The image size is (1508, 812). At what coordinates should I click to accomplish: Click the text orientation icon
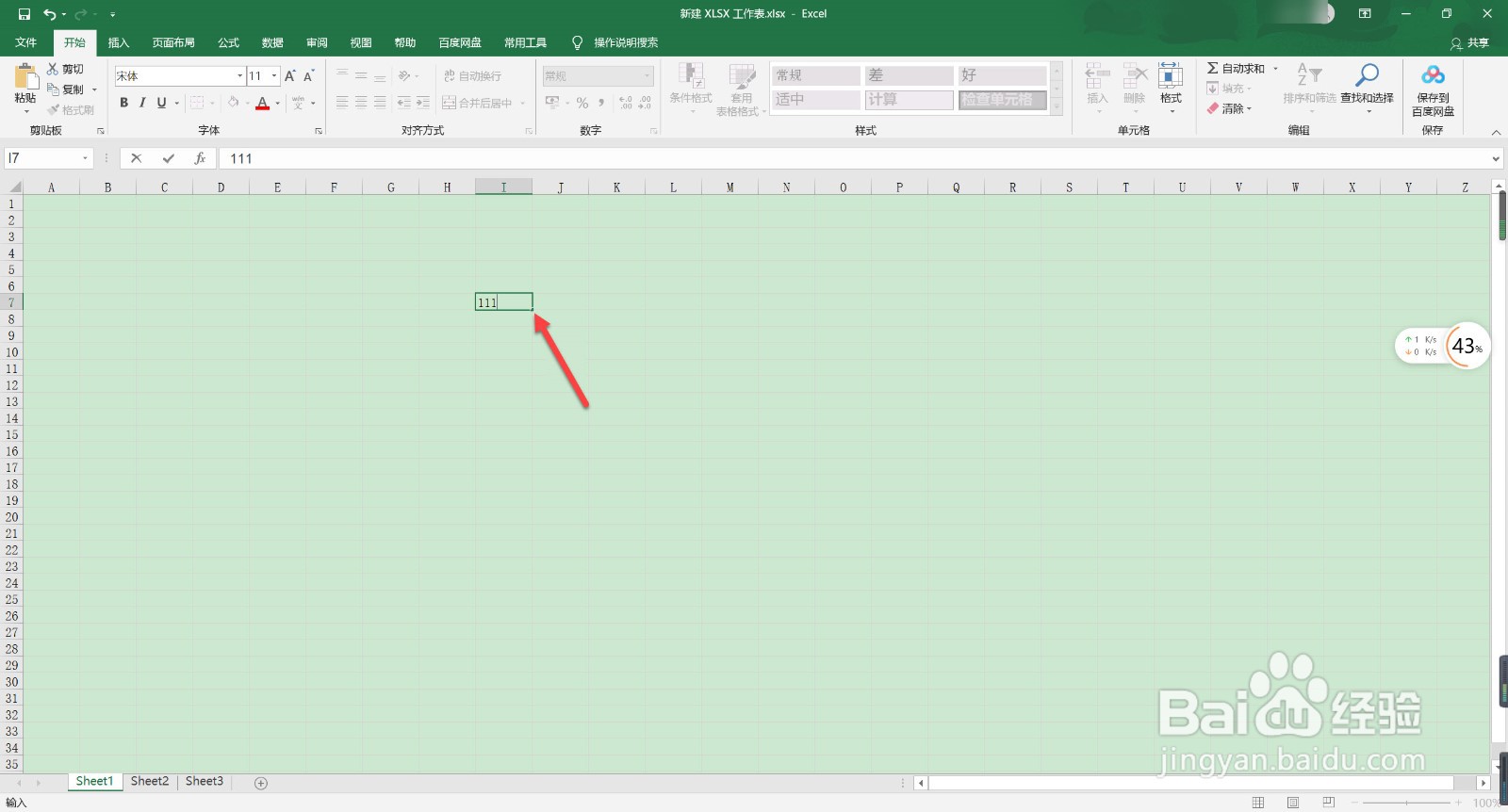(x=404, y=75)
